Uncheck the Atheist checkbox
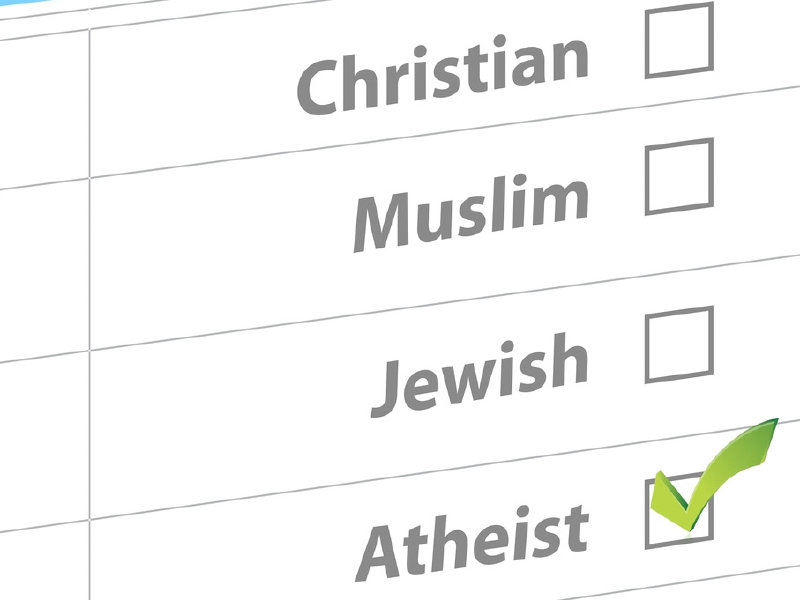 [679, 511]
